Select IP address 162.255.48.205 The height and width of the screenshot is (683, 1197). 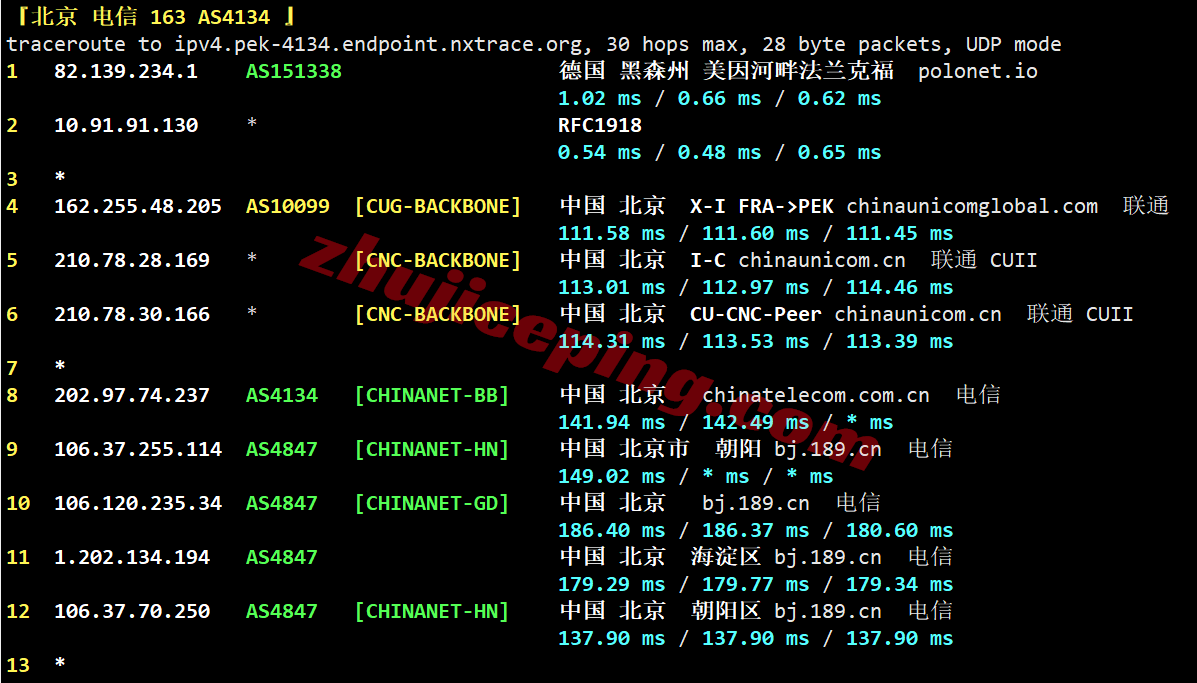point(138,207)
